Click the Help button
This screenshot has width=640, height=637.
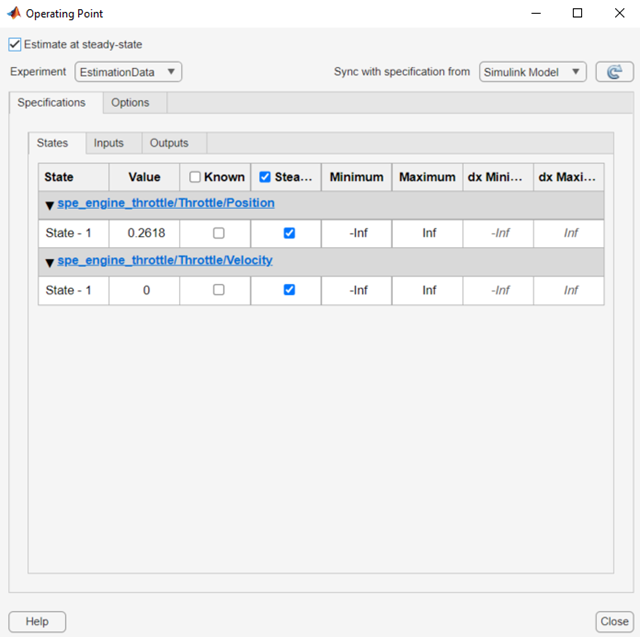point(37,621)
